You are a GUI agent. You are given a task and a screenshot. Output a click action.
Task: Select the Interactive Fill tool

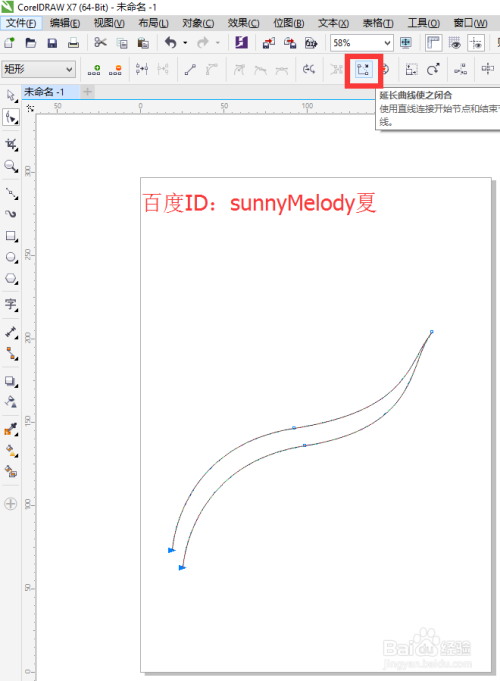pos(11,450)
